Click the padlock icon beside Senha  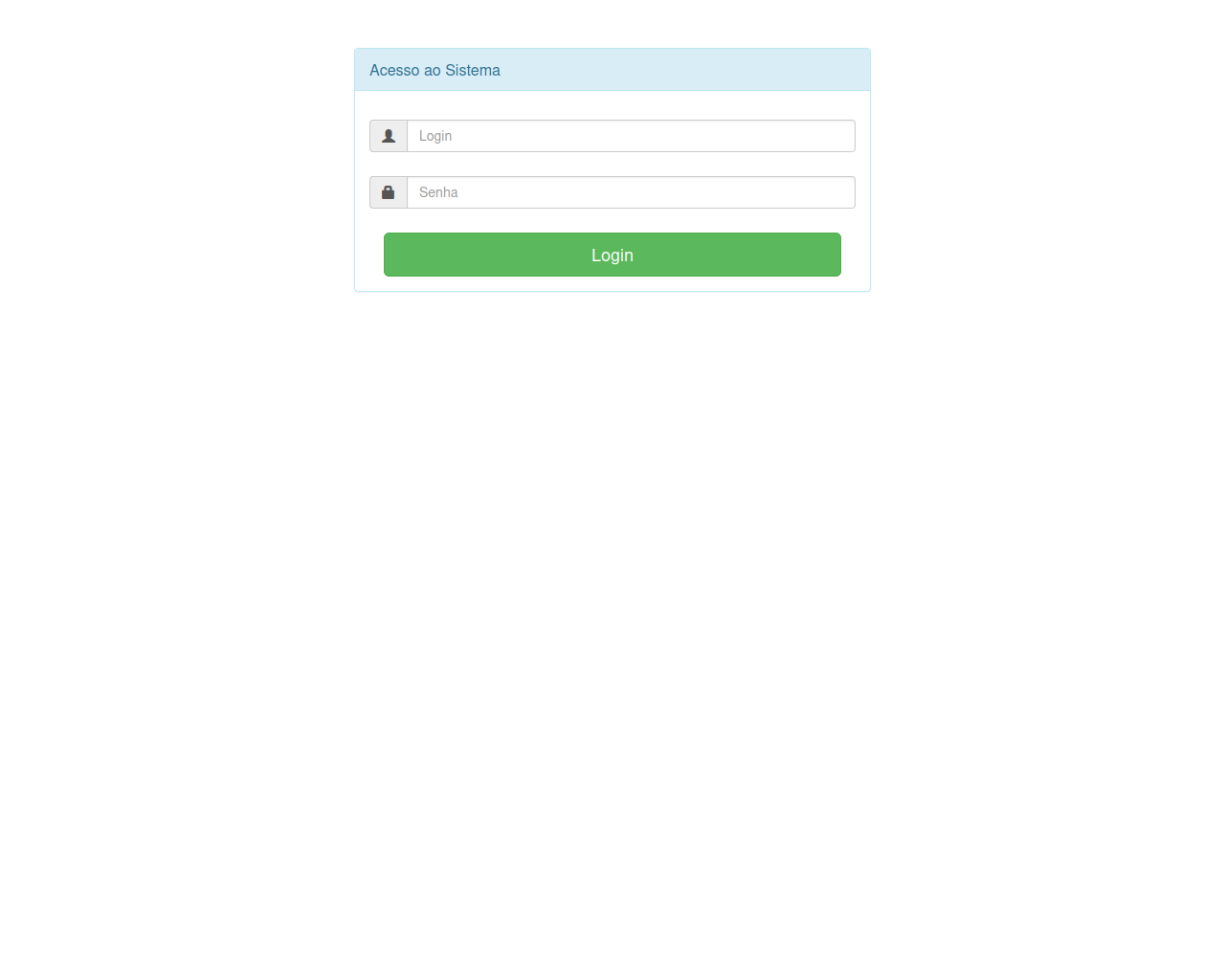pos(389,192)
